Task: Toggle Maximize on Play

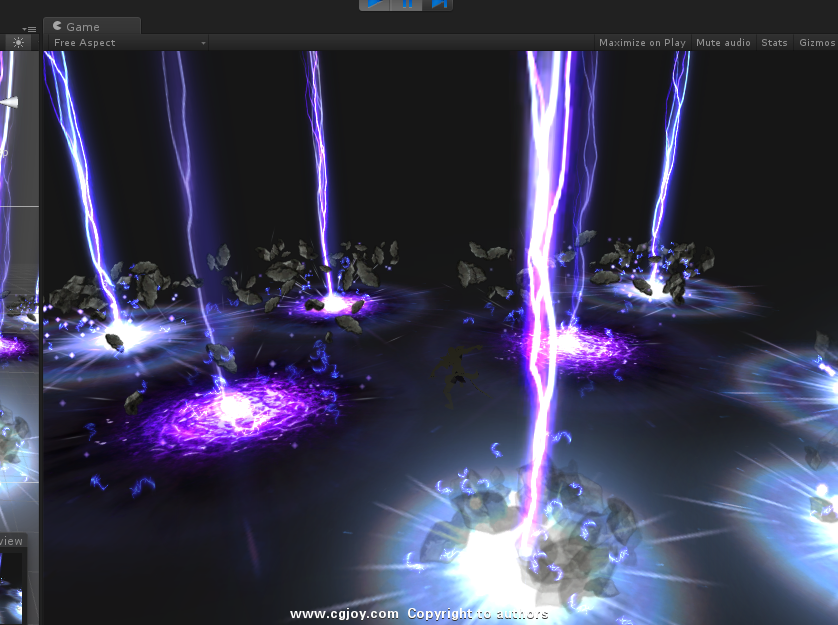Action: 642,43
